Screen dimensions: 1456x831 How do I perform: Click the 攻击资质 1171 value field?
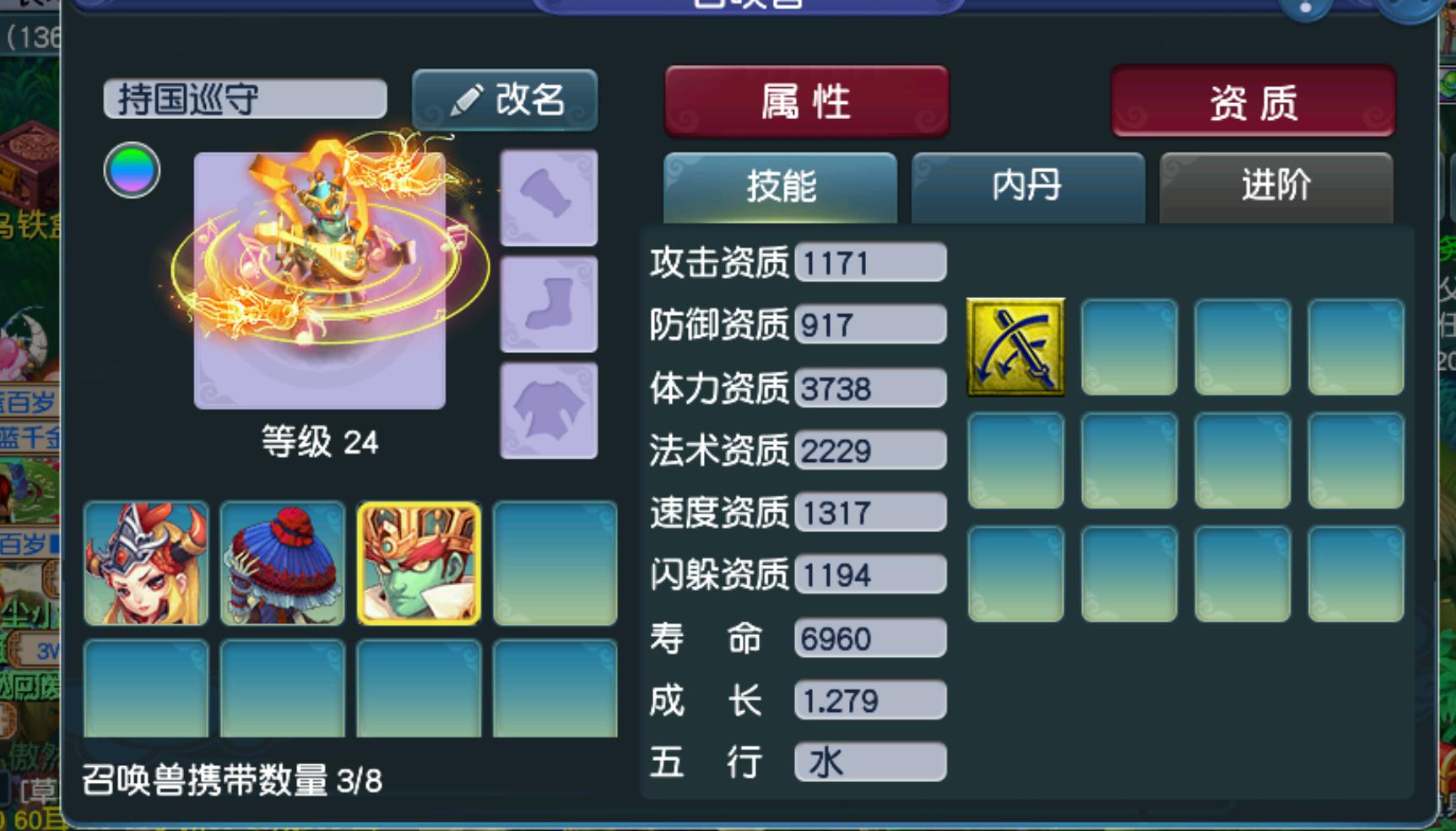coord(870,263)
